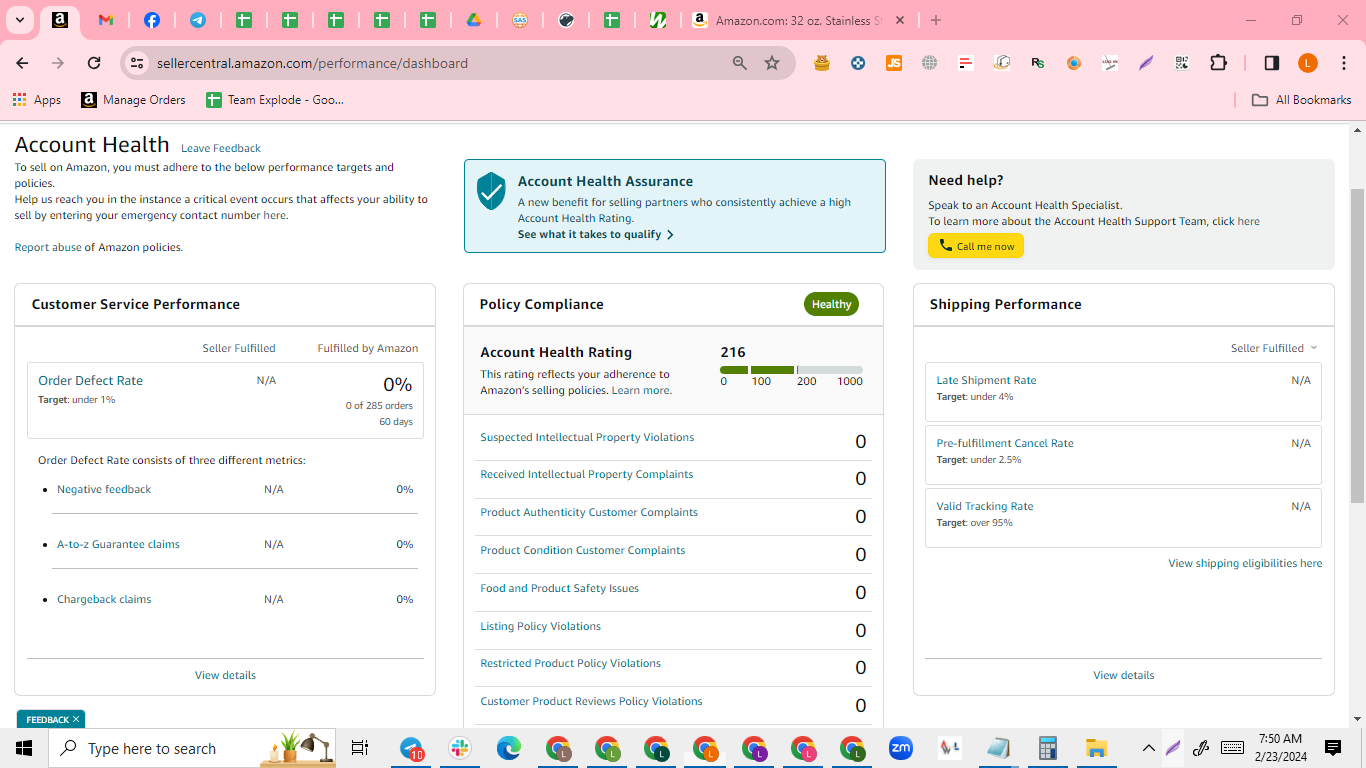Open the Gmail tab
Screen dimensions: 1366x768
pyautogui.click(x=106, y=20)
